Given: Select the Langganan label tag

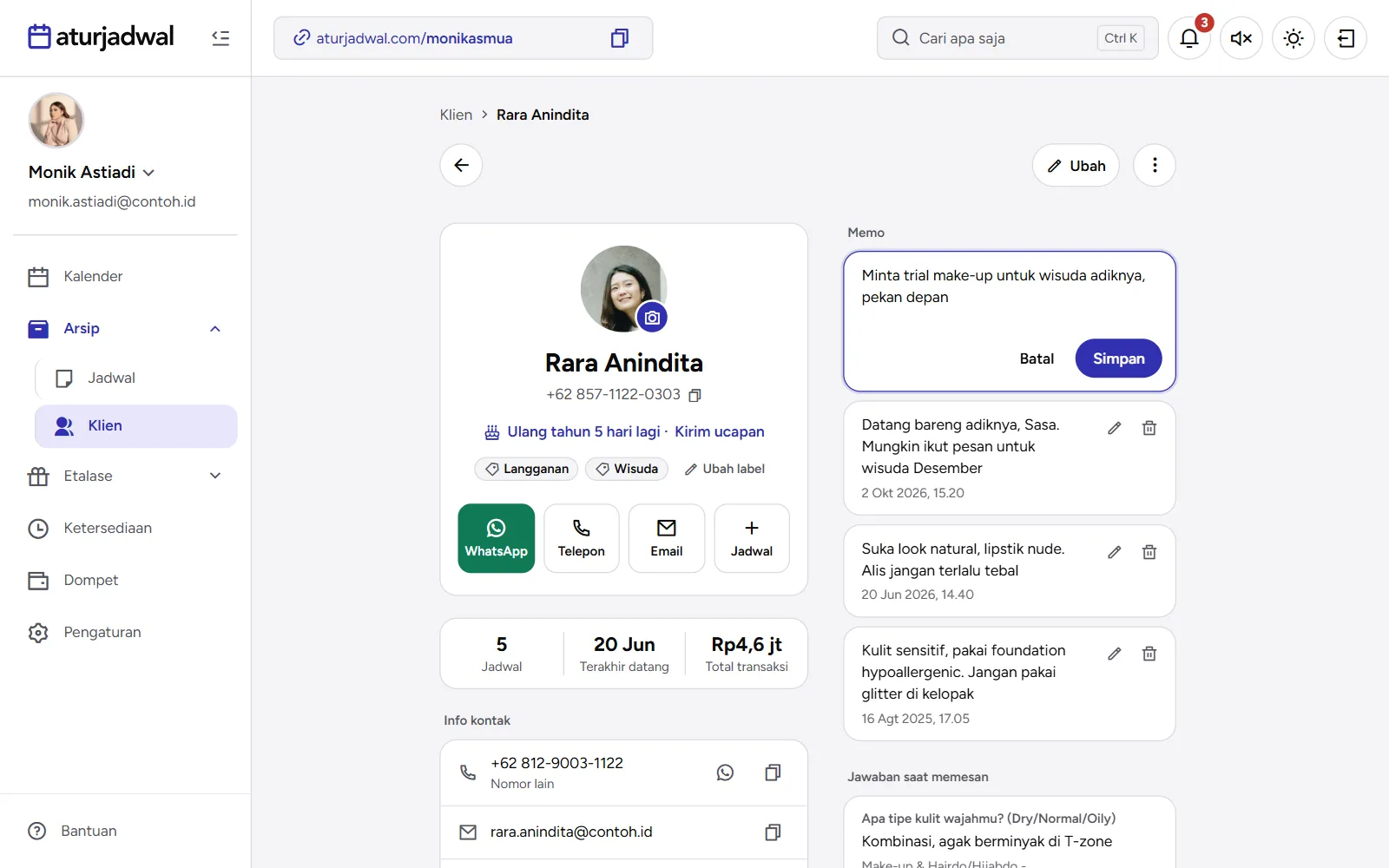Looking at the screenshot, I should pos(526,469).
